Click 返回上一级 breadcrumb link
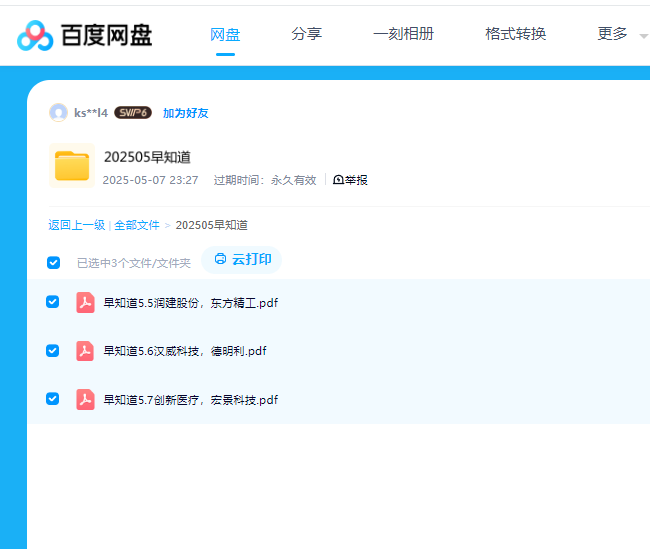This screenshot has height=549, width=650. [x=77, y=225]
